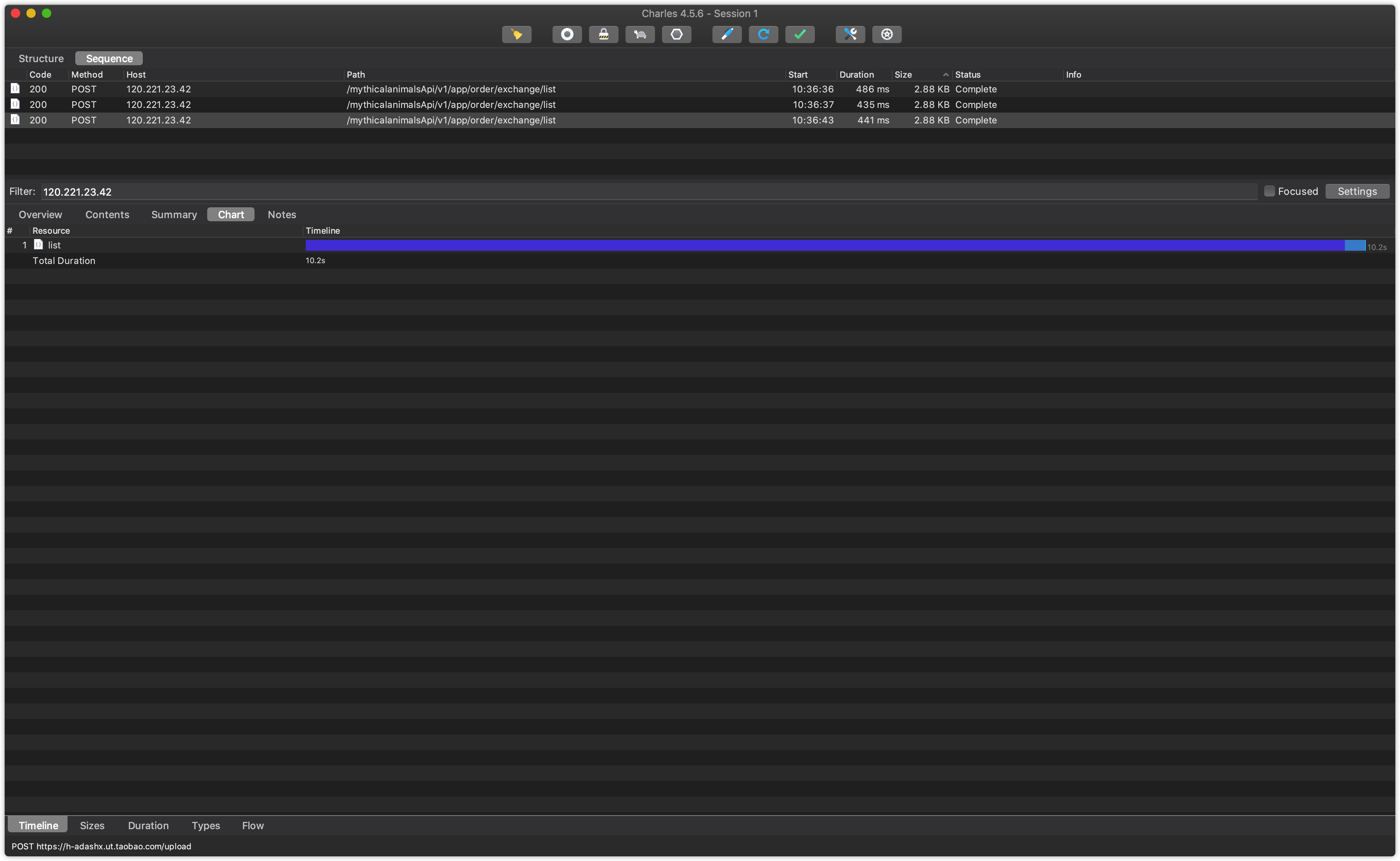Switch to the Summary tab
The height and width of the screenshot is (861, 1400).
tap(173, 215)
